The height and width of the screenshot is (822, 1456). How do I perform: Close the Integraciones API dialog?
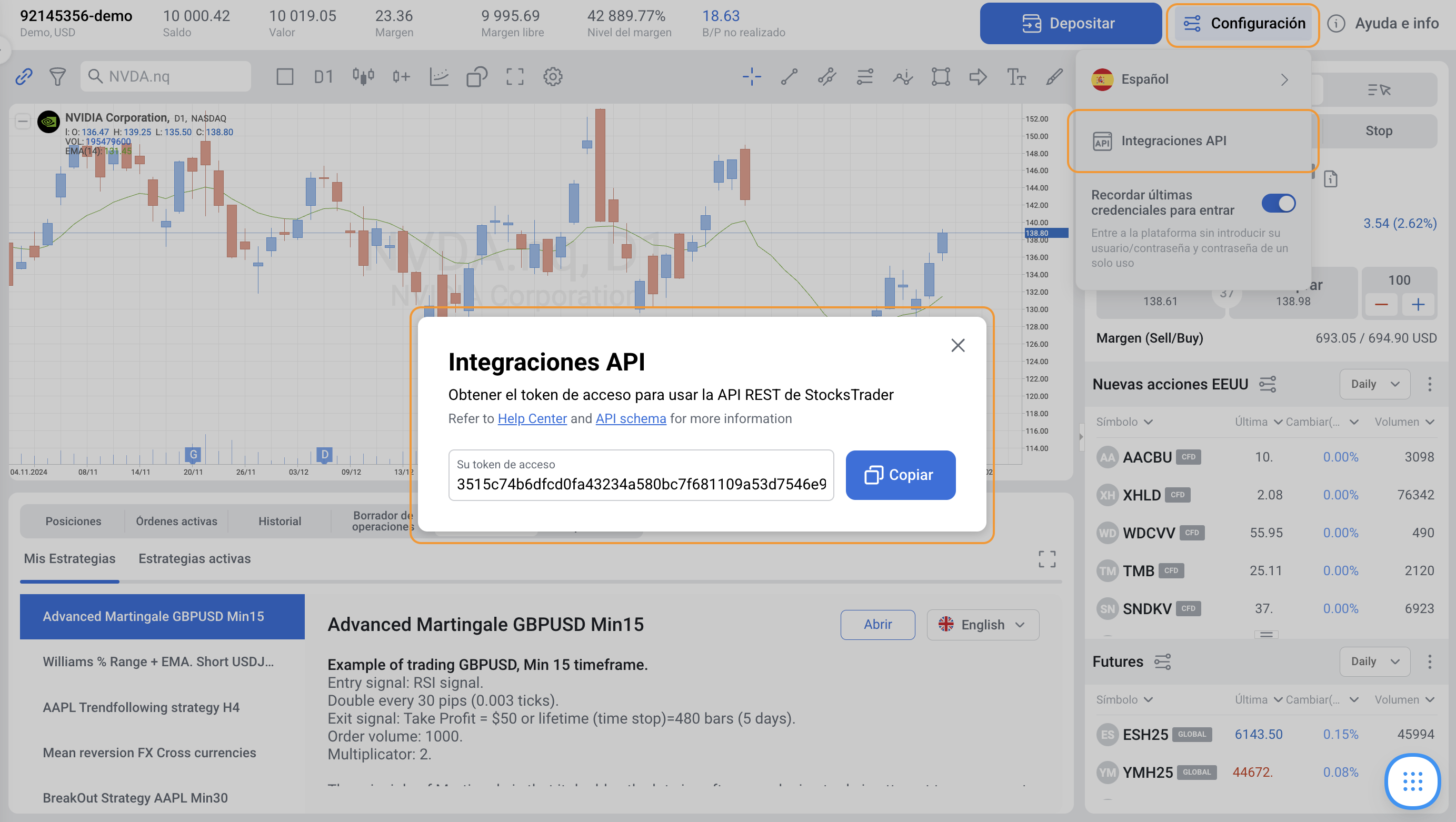[958, 345]
